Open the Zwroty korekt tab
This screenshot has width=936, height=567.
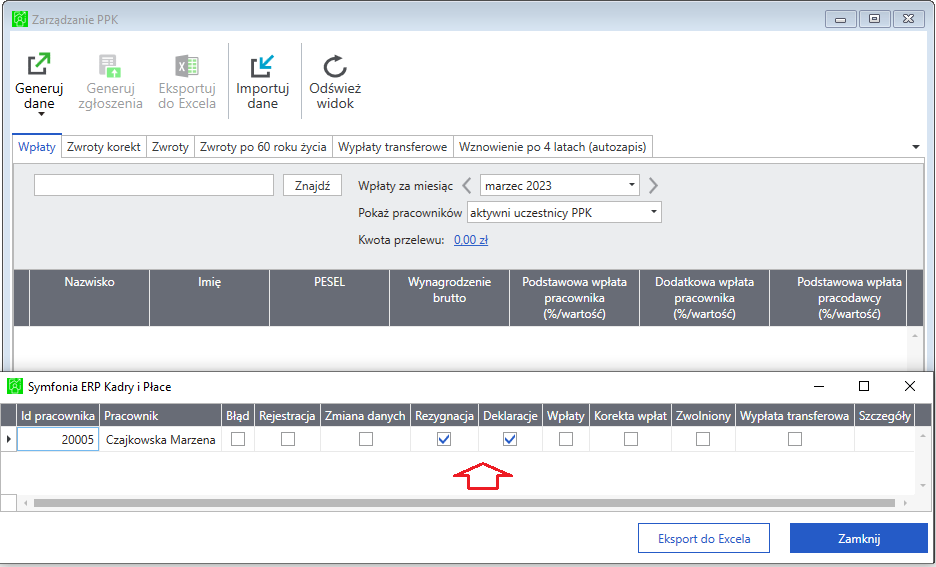tap(104, 147)
